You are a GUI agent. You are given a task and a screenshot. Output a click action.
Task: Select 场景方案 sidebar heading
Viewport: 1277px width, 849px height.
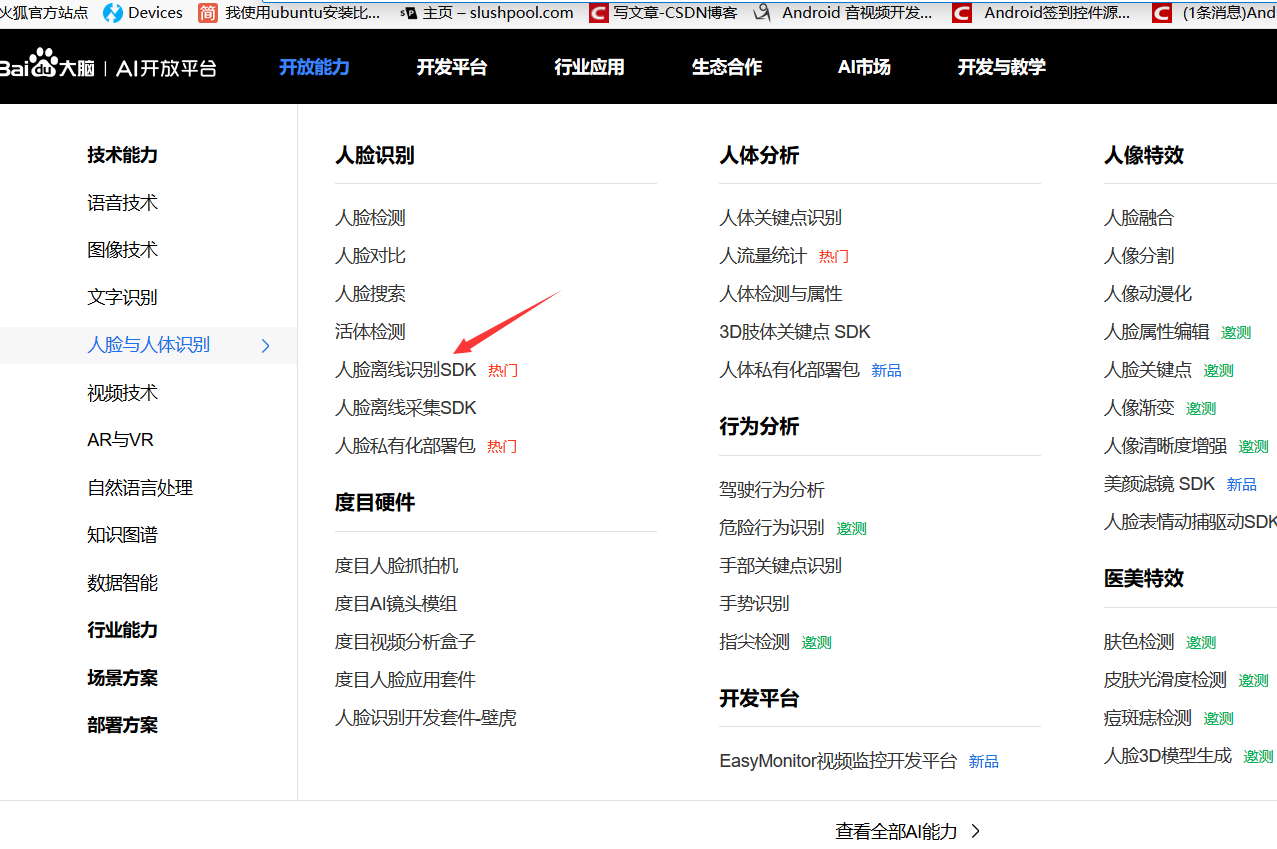(122, 678)
